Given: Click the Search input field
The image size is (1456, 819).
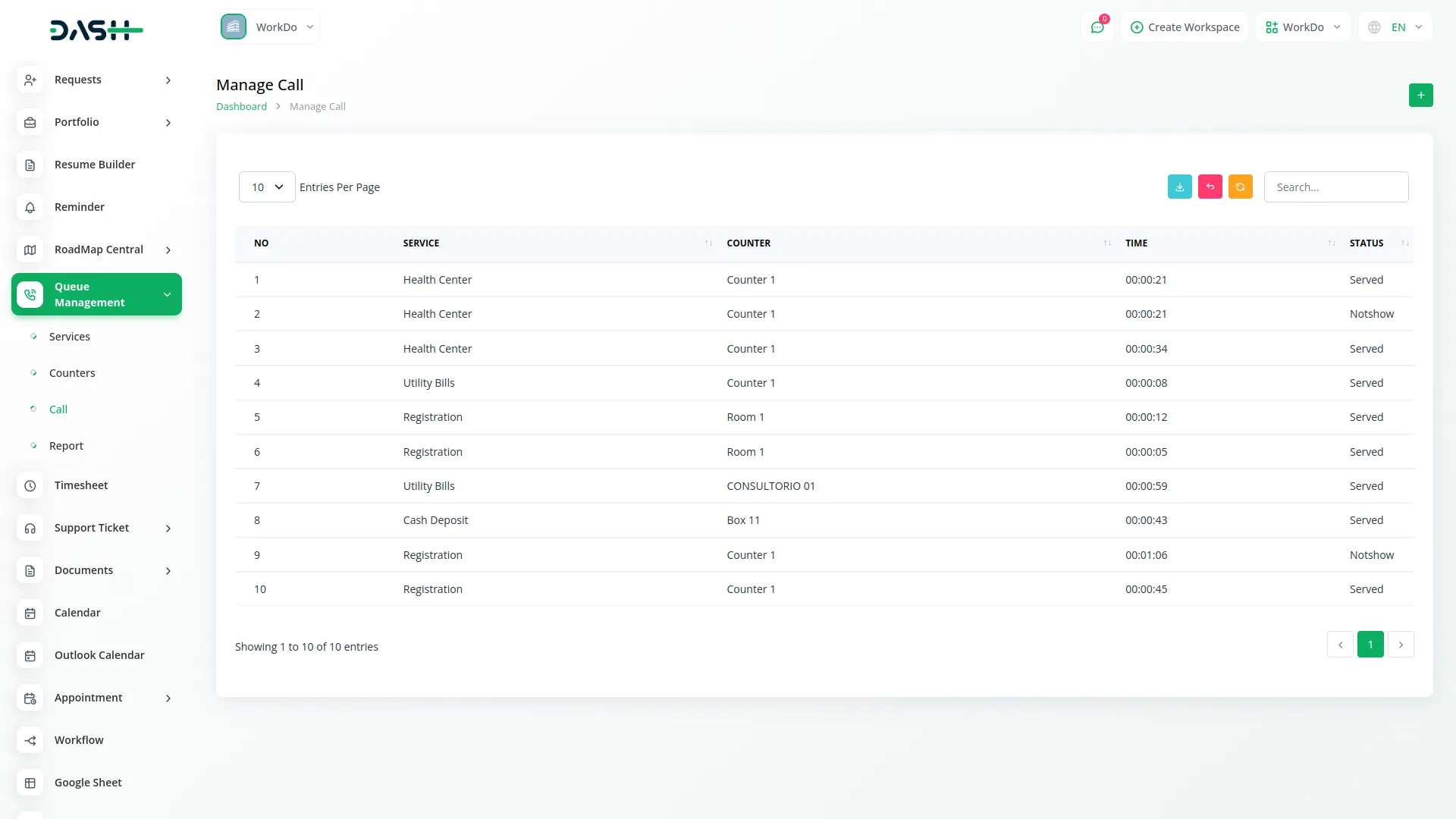Looking at the screenshot, I should tap(1335, 187).
